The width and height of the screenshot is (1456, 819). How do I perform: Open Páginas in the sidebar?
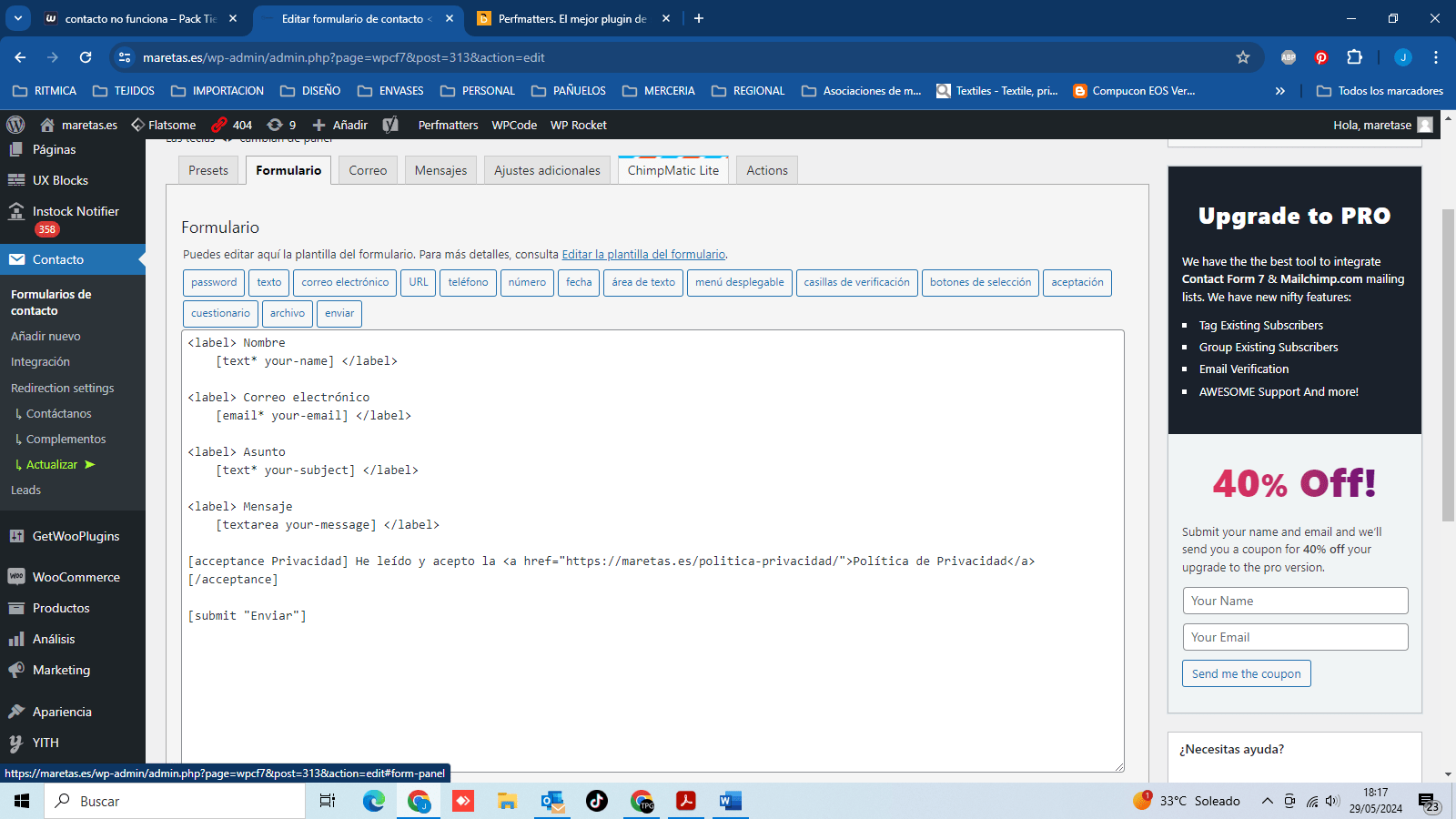point(55,149)
